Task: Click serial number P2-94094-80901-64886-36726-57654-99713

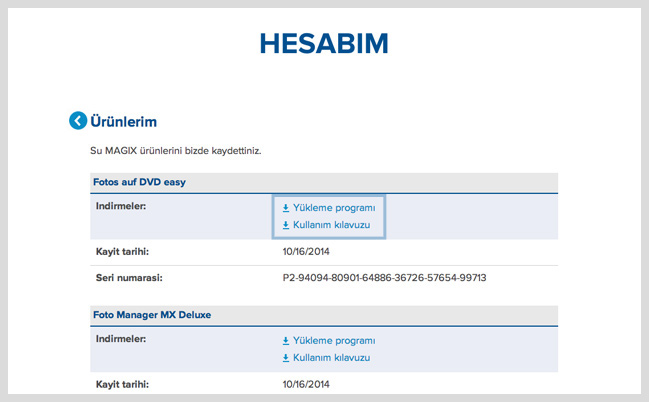Action: [384, 277]
